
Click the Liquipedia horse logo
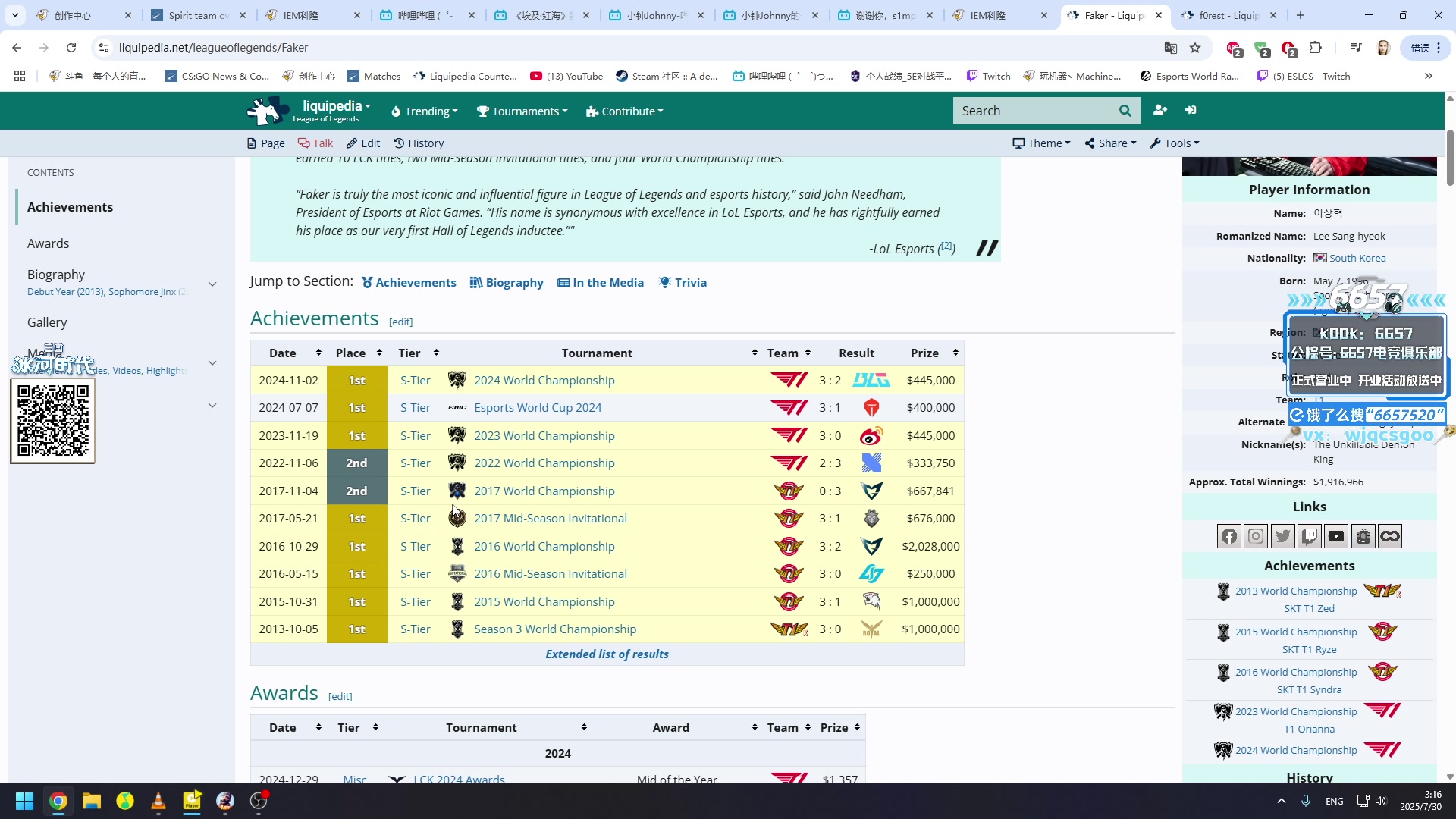tap(267, 111)
